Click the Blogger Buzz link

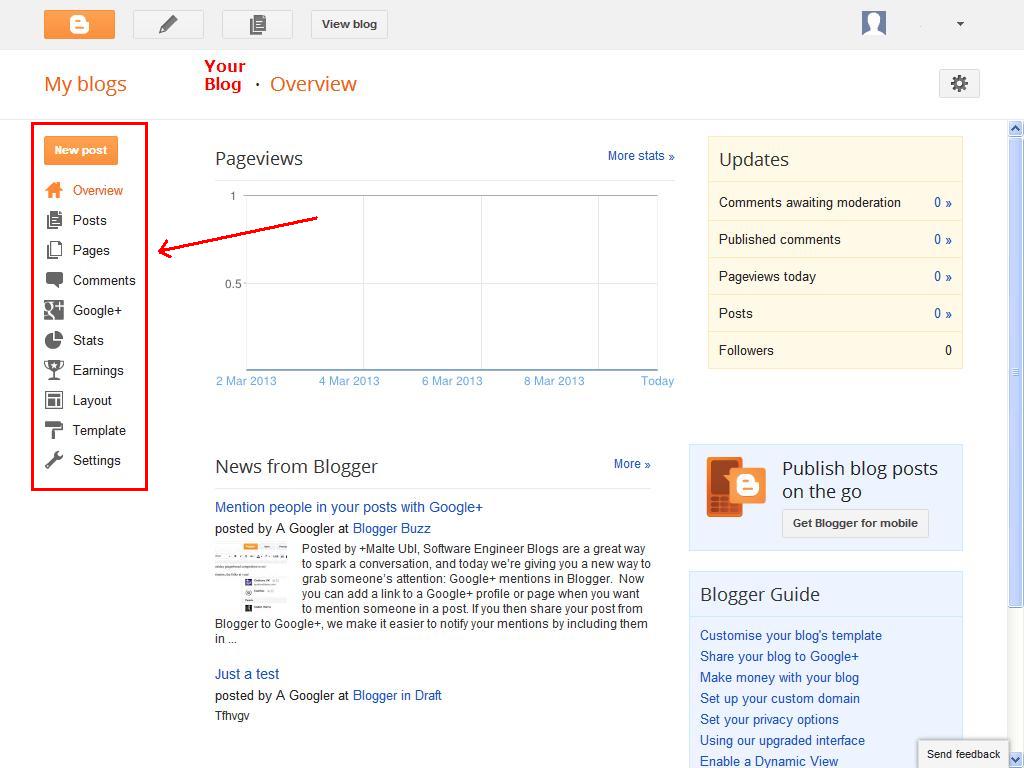pyautogui.click(x=392, y=528)
